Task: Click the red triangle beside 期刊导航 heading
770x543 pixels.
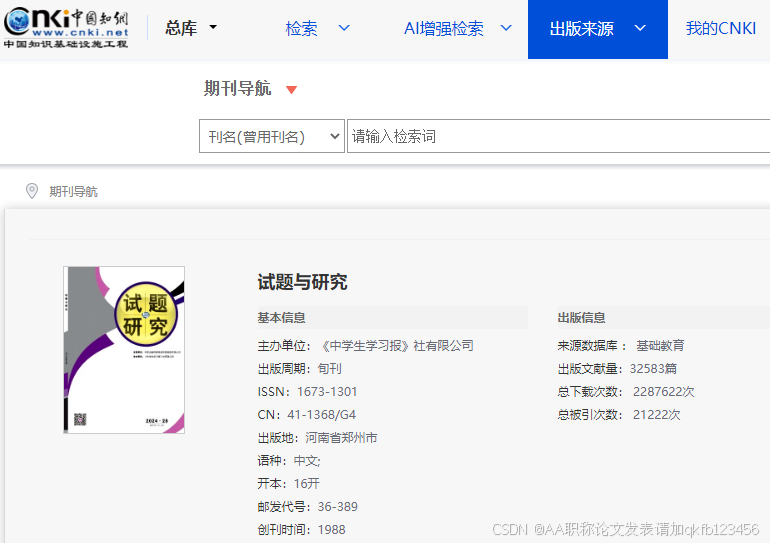Action: click(x=291, y=90)
